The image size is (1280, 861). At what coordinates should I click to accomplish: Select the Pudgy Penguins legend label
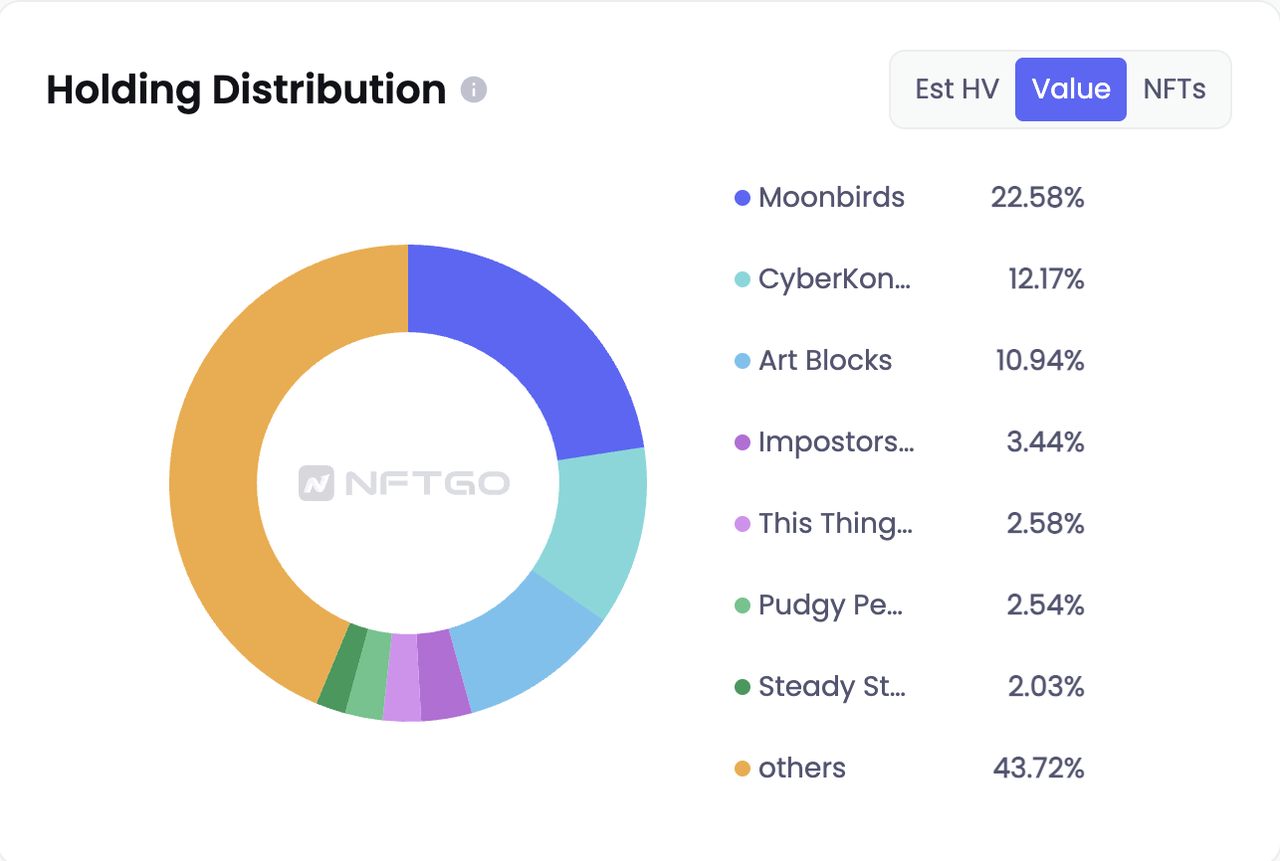(830, 605)
